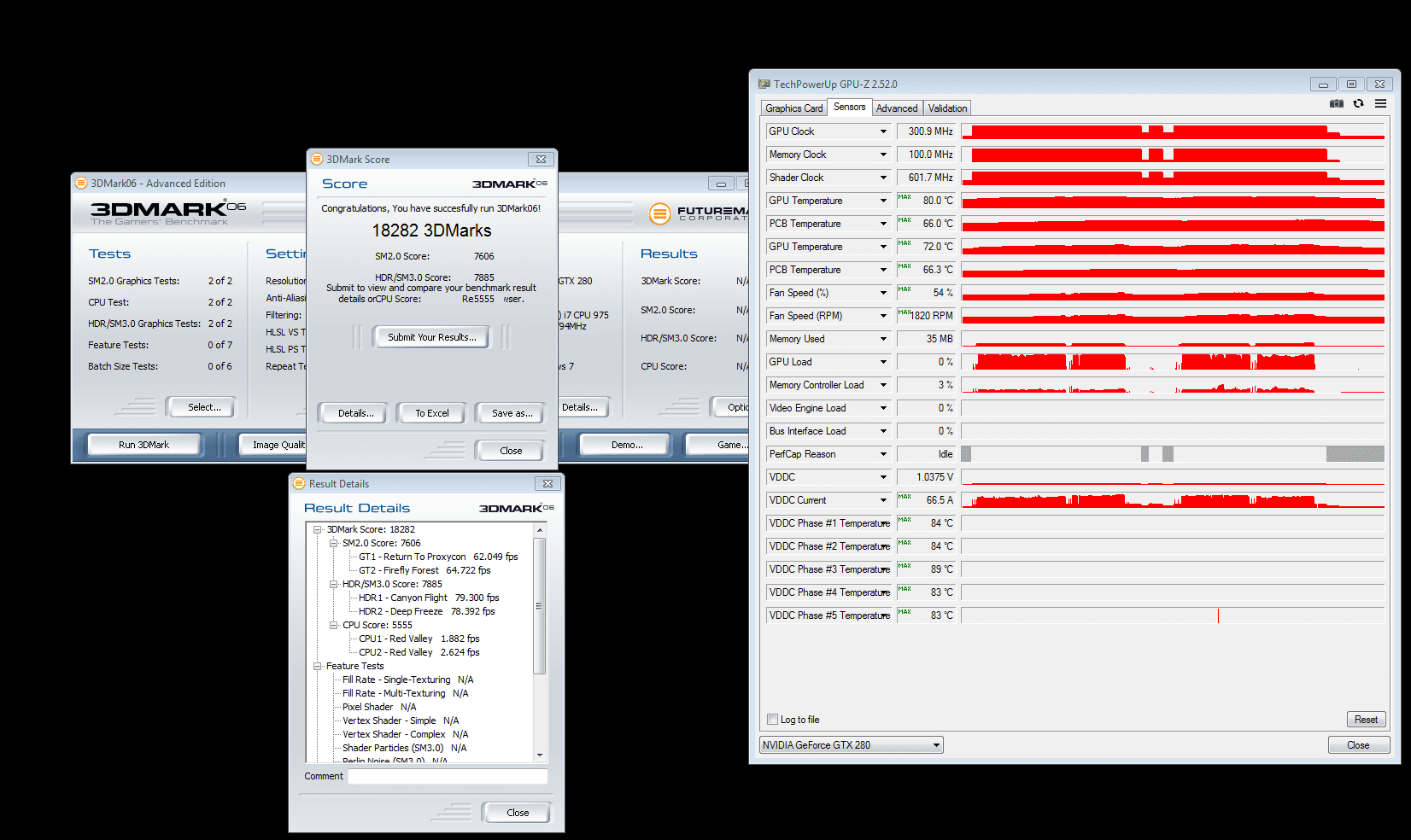Viewport: 1411px width, 840px height.
Task: Select GT1 - Return To Proxycon row
Action: [438, 557]
